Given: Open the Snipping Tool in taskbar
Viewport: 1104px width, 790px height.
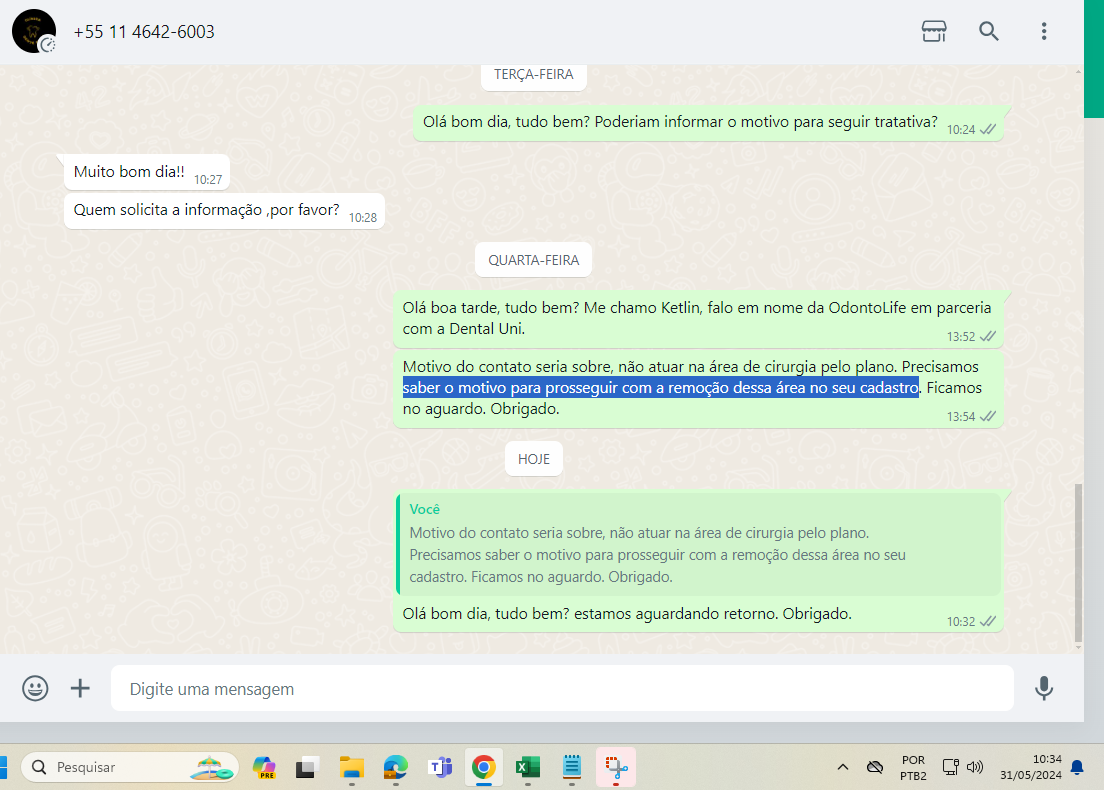Looking at the screenshot, I should [616, 767].
